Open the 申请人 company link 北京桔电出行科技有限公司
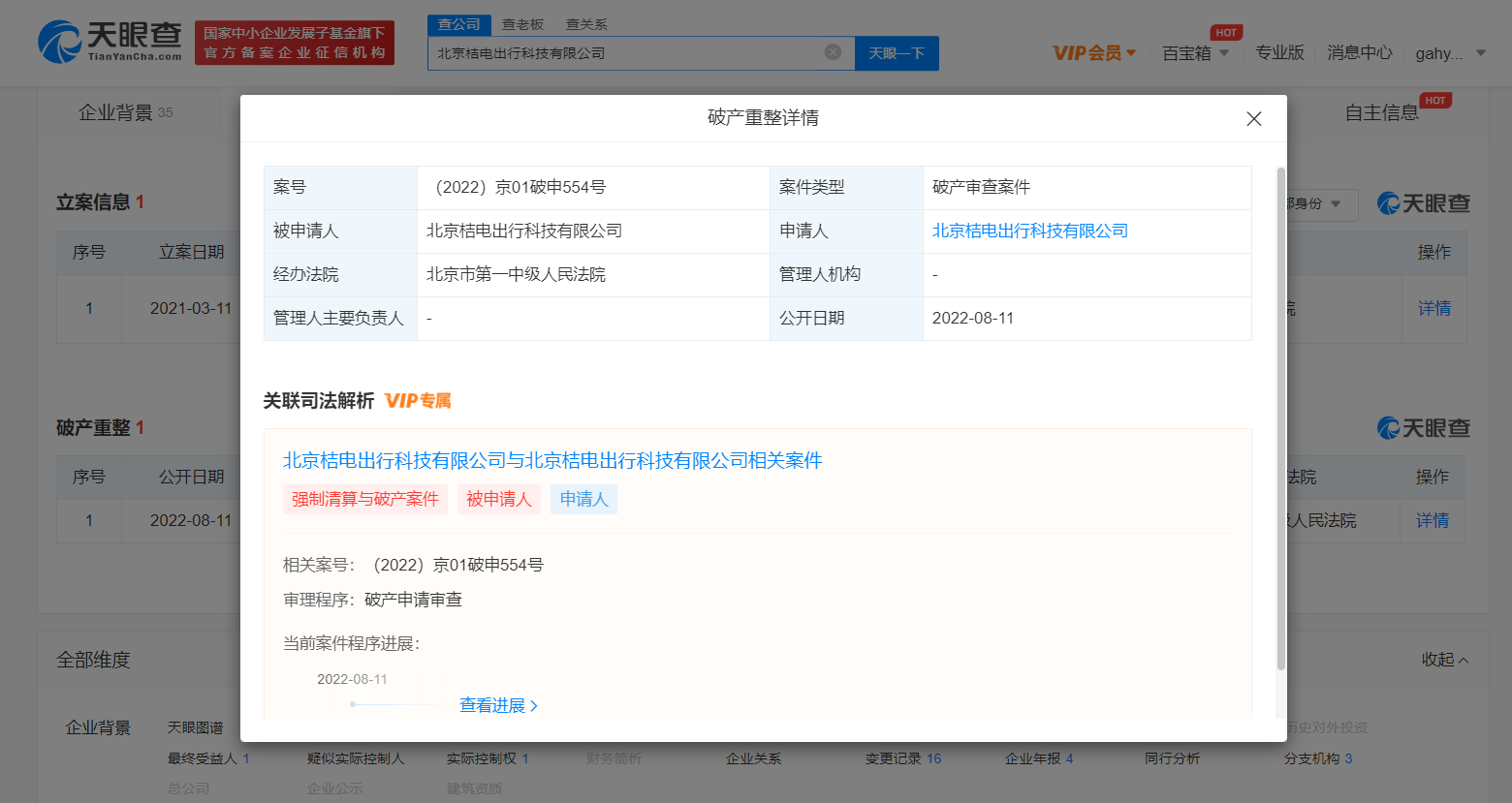The image size is (1512, 803). 1029,231
